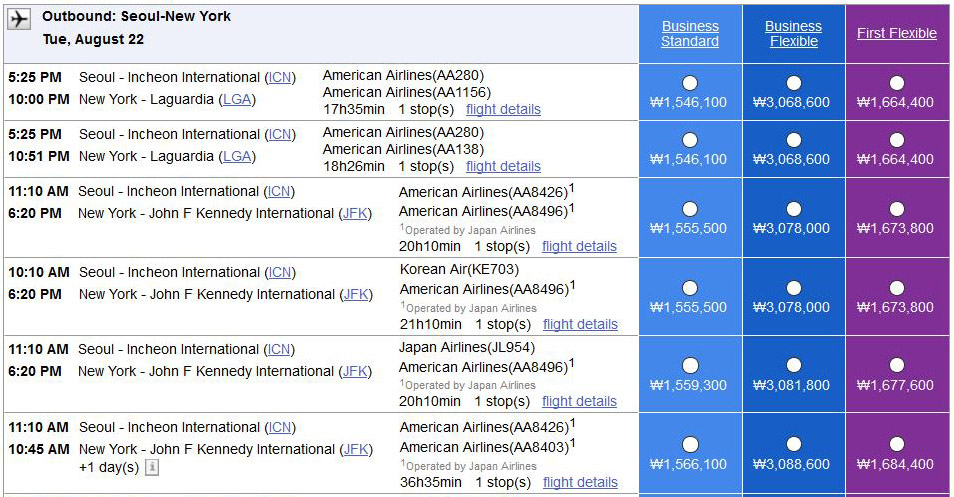Click the "21h10min" duration text

pos(430,324)
